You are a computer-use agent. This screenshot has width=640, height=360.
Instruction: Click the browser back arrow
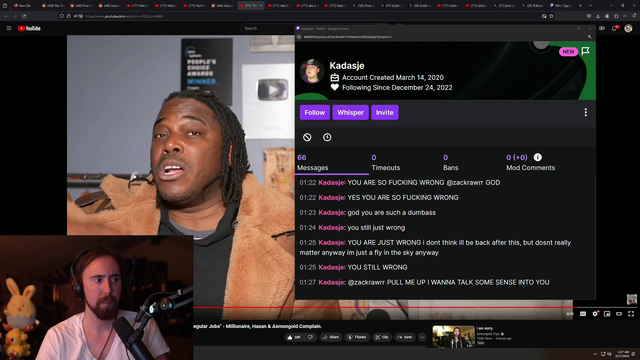pyautogui.click(x=6, y=16)
